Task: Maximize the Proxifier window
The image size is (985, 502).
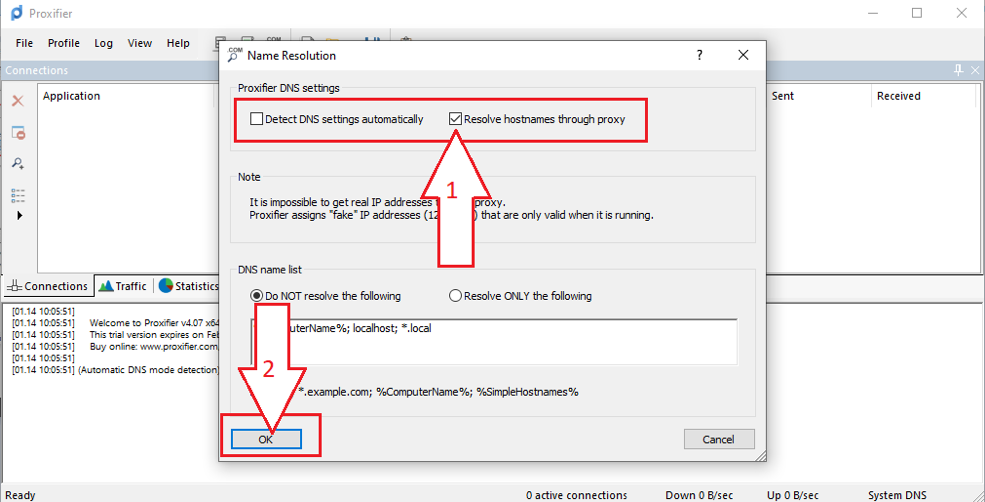Action: (x=917, y=13)
